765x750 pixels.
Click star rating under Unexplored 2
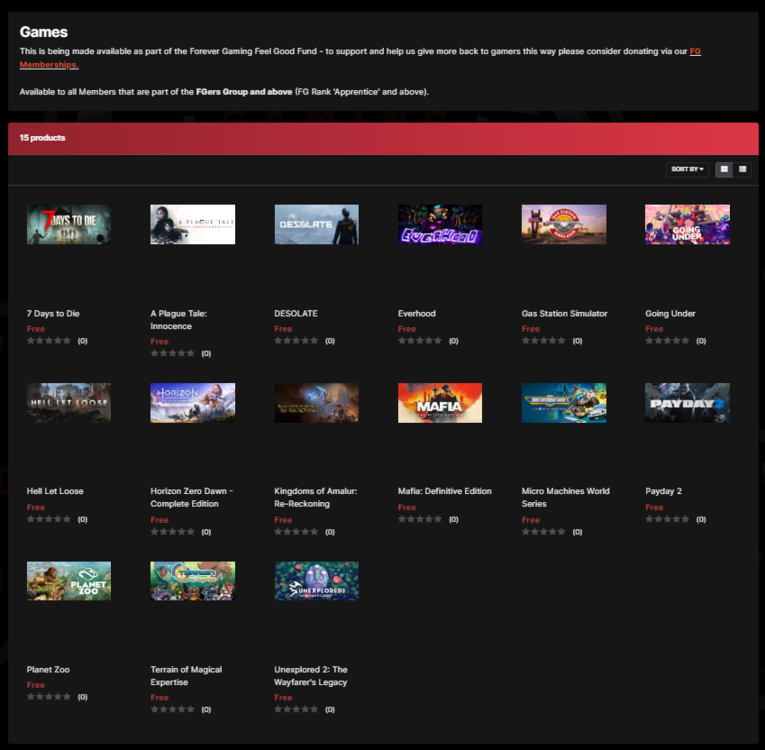pyautogui.click(x=296, y=709)
